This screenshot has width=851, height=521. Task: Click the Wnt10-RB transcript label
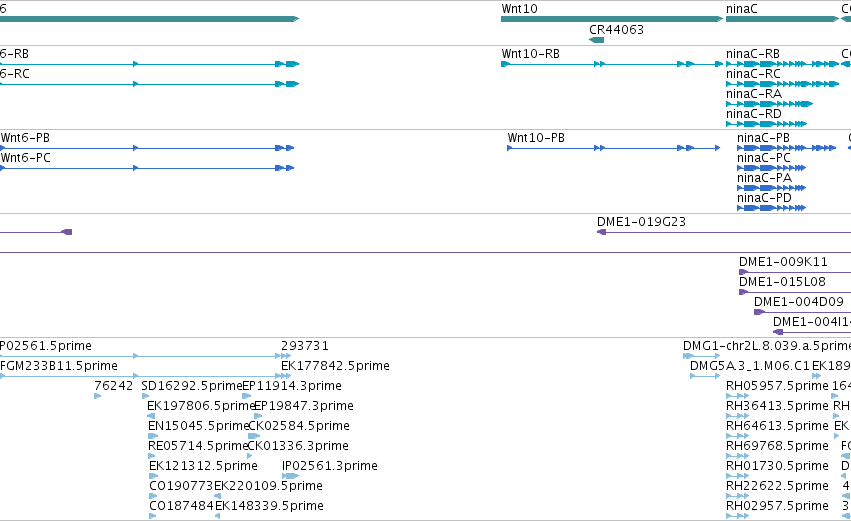pos(530,54)
